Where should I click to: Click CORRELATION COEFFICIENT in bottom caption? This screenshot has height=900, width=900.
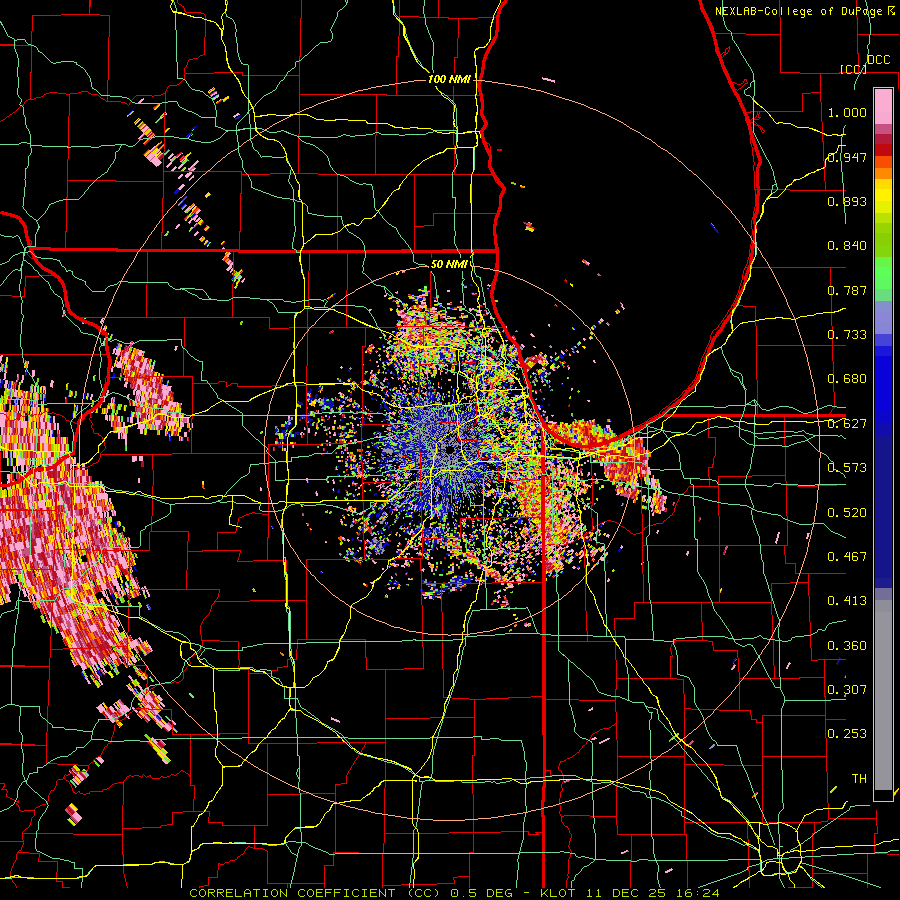[292, 893]
